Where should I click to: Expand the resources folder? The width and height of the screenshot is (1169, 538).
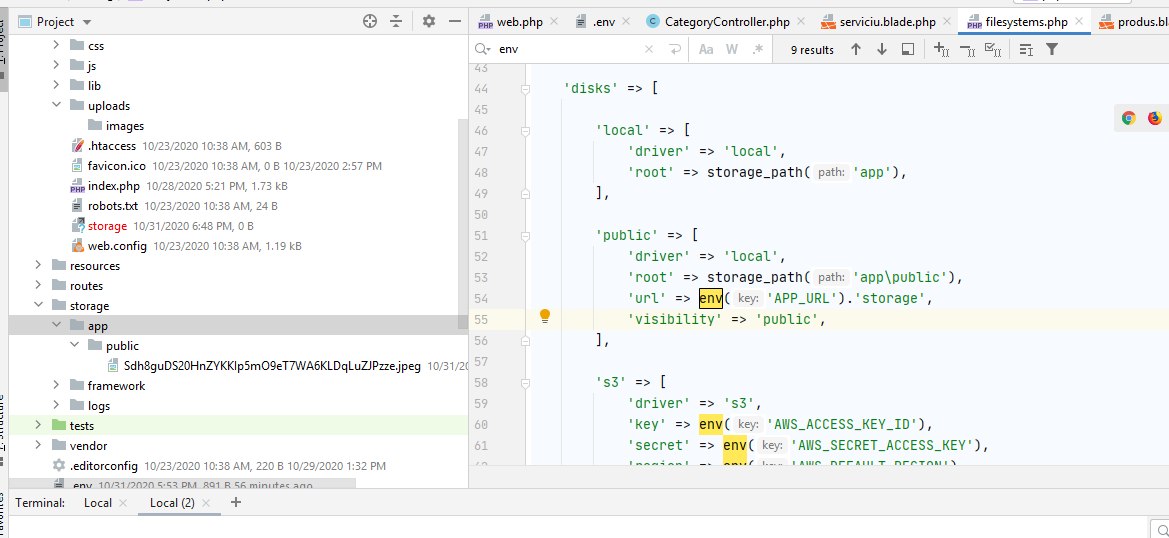[38, 265]
